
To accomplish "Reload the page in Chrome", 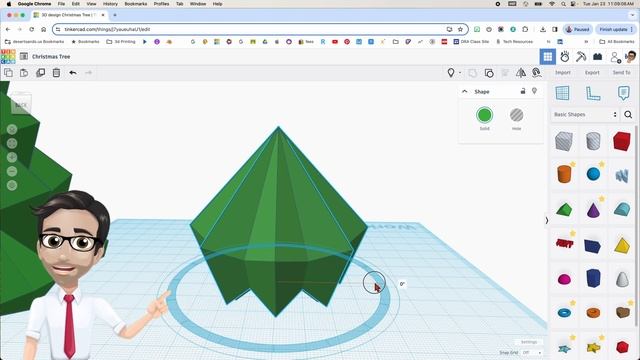I will (x=31, y=29).
